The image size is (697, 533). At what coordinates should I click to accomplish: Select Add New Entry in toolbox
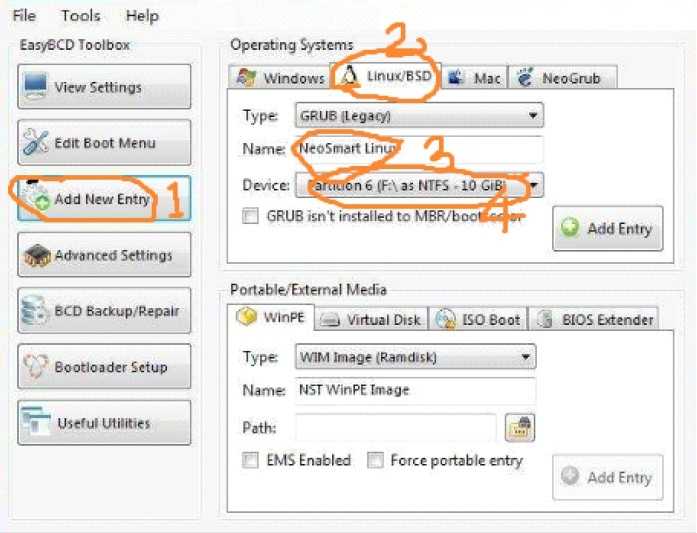[104, 198]
